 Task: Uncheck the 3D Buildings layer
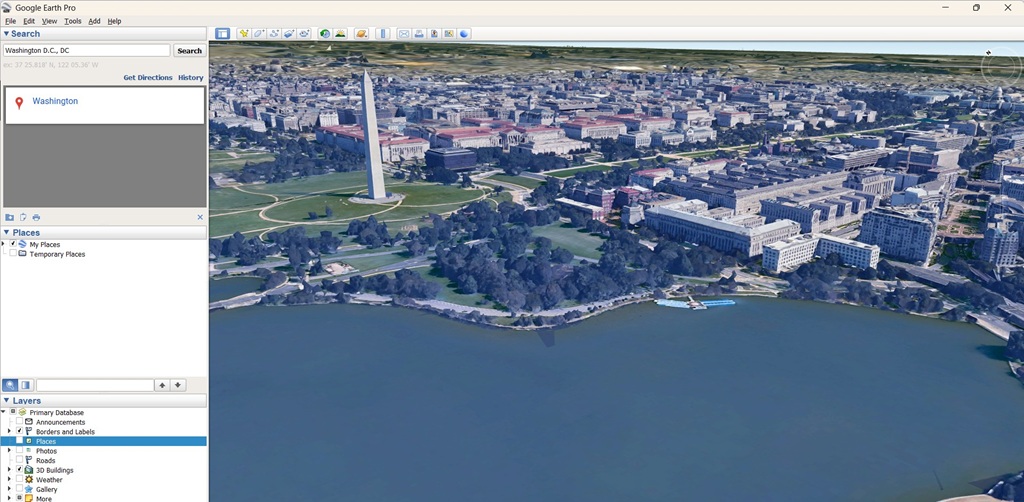click(x=19, y=470)
